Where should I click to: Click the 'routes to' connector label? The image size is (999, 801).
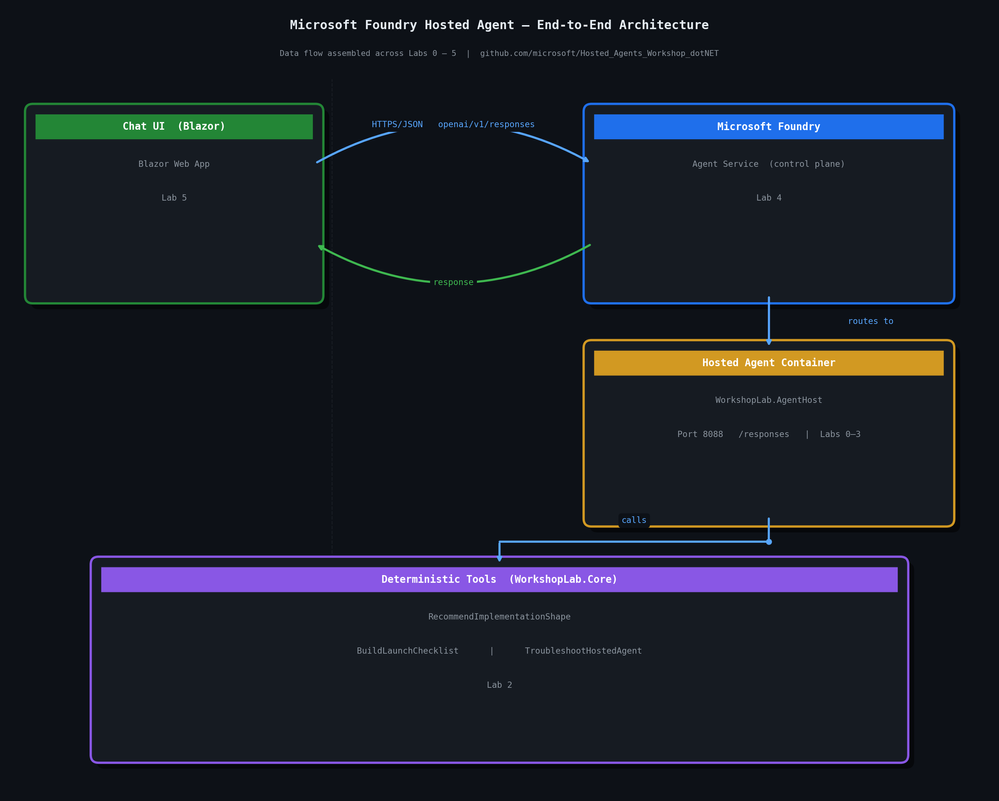pos(870,321)
